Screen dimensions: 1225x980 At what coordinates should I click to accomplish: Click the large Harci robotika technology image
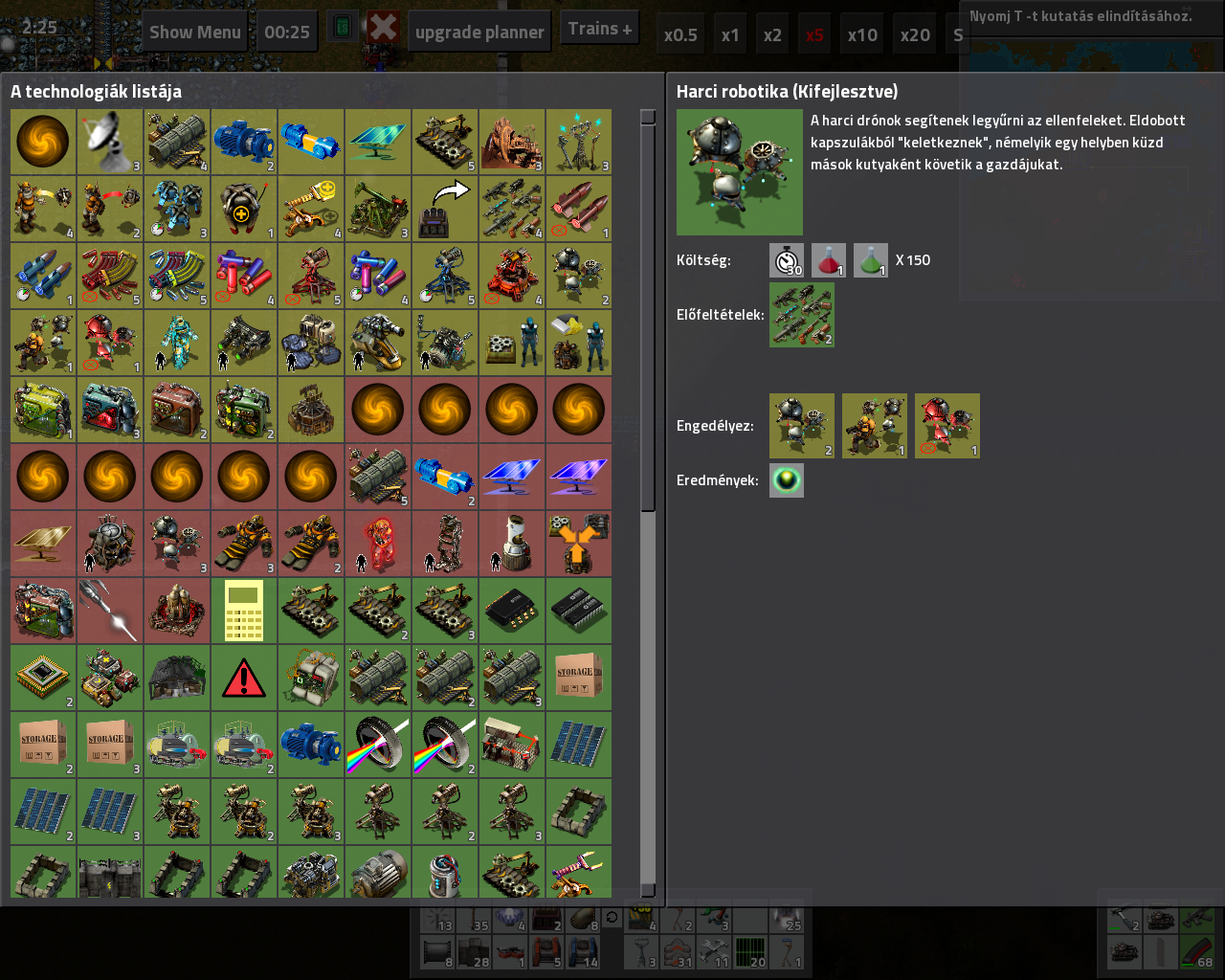[x=740, y=172]
